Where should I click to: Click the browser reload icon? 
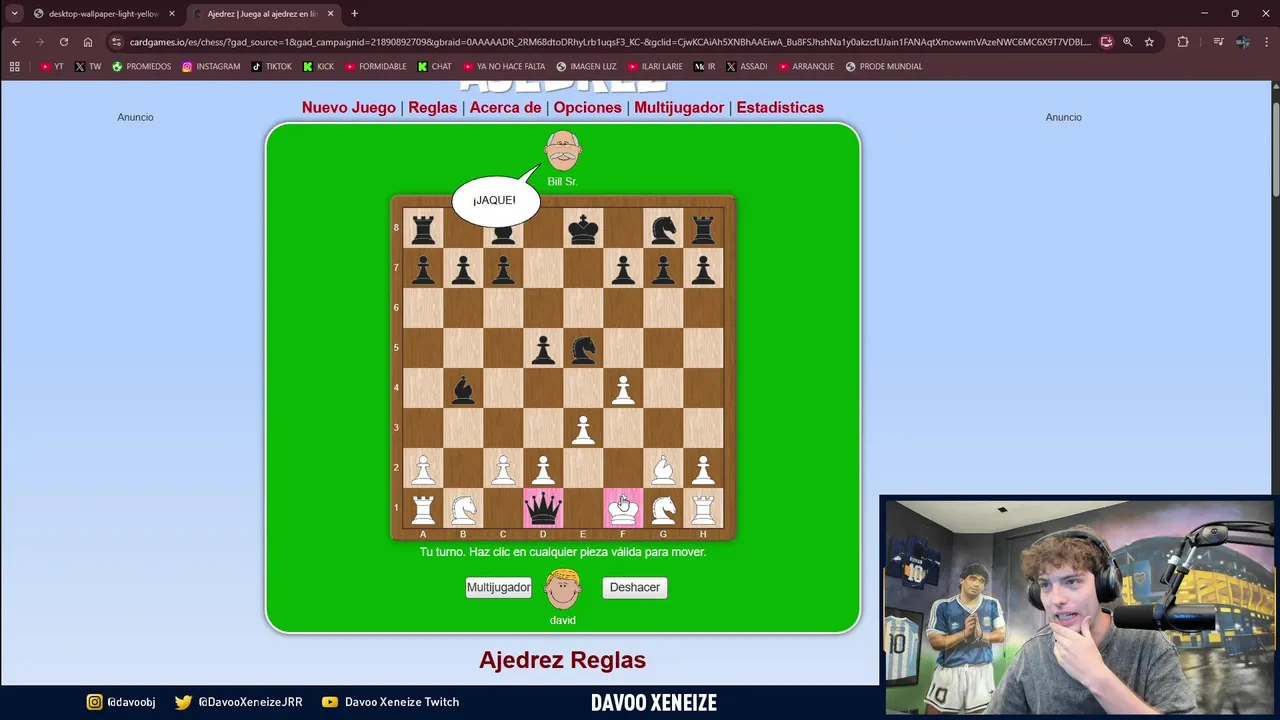pos(64,42)
